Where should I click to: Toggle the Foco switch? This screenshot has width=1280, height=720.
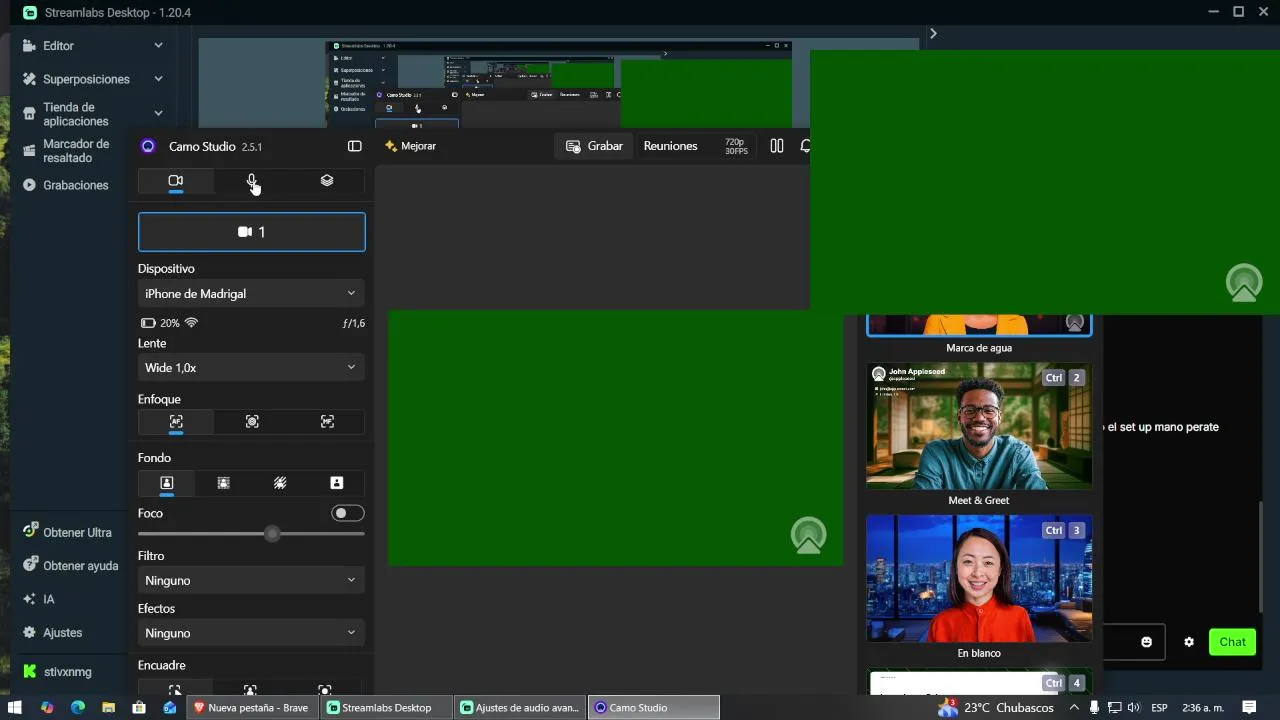click(348, 513)
